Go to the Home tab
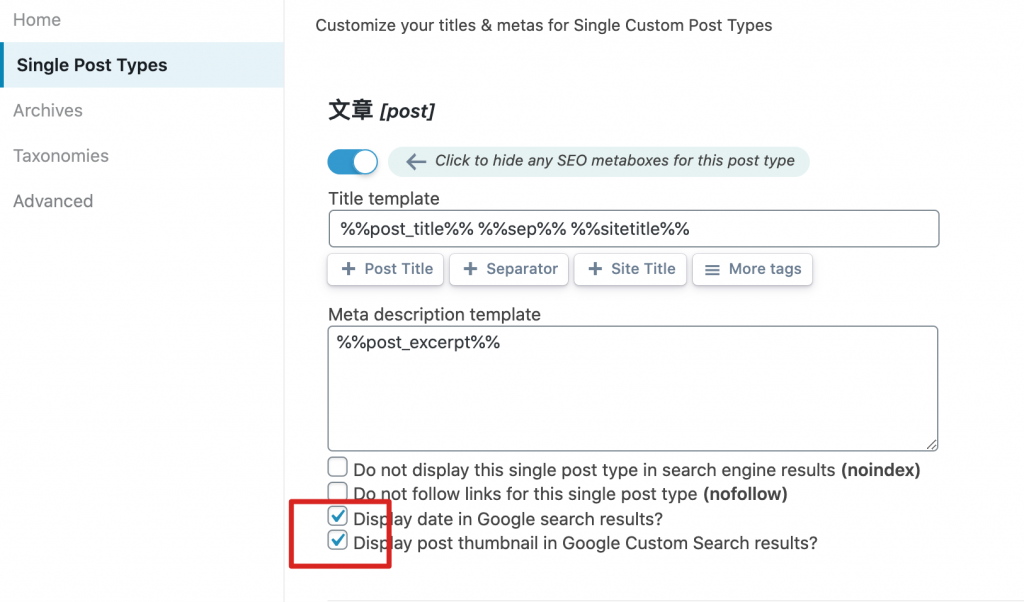The image size is (1024, 602). click(x=37, y=20)
